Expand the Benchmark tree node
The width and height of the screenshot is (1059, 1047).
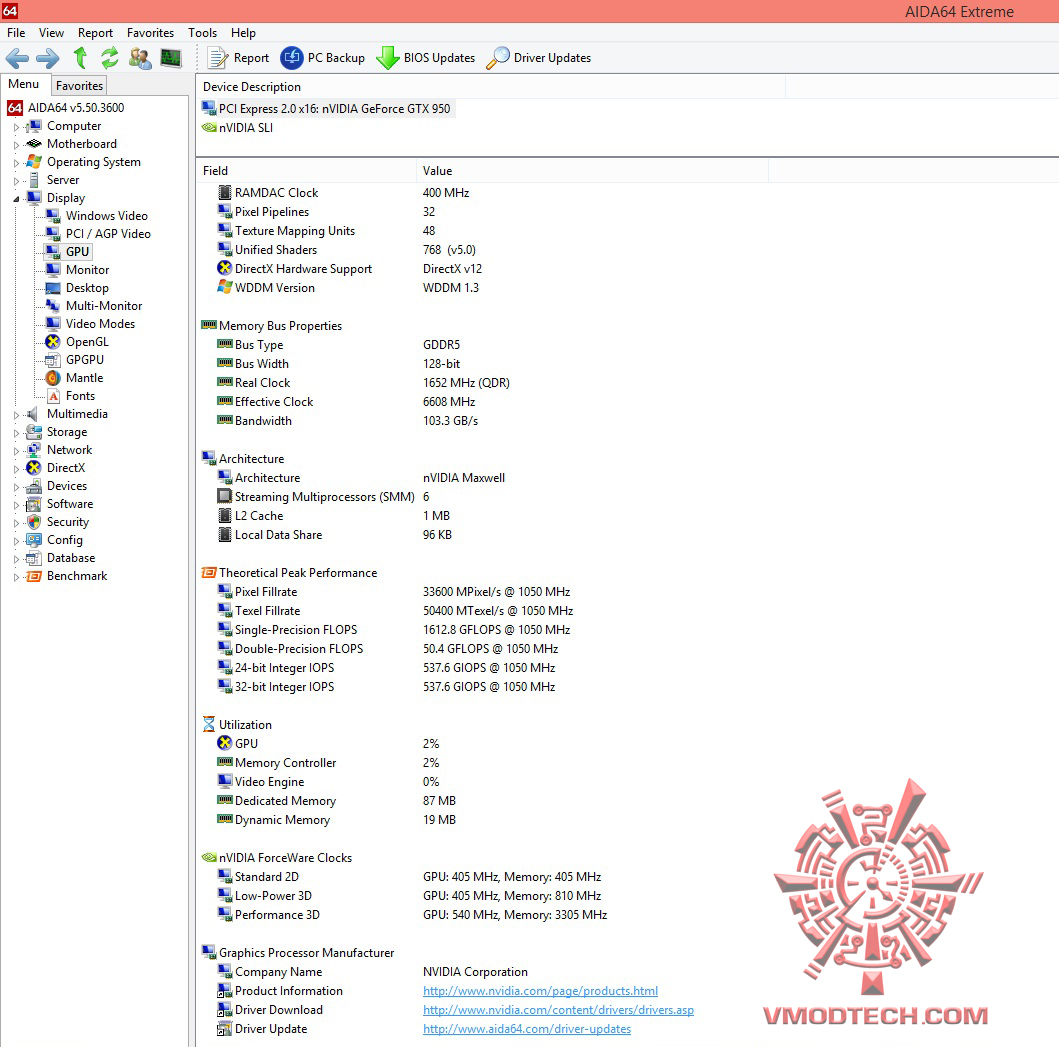(16, 577)
